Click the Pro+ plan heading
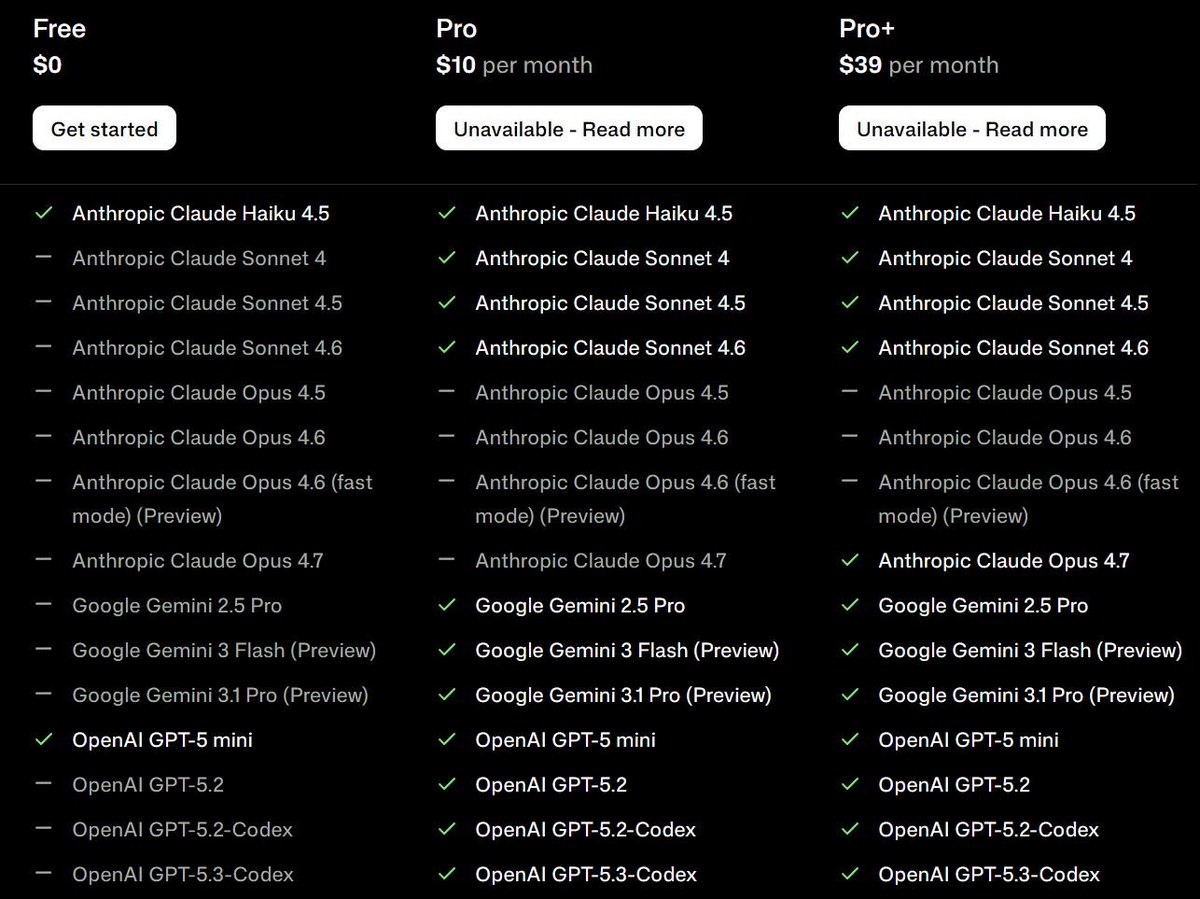 click(x=867, y=29)
